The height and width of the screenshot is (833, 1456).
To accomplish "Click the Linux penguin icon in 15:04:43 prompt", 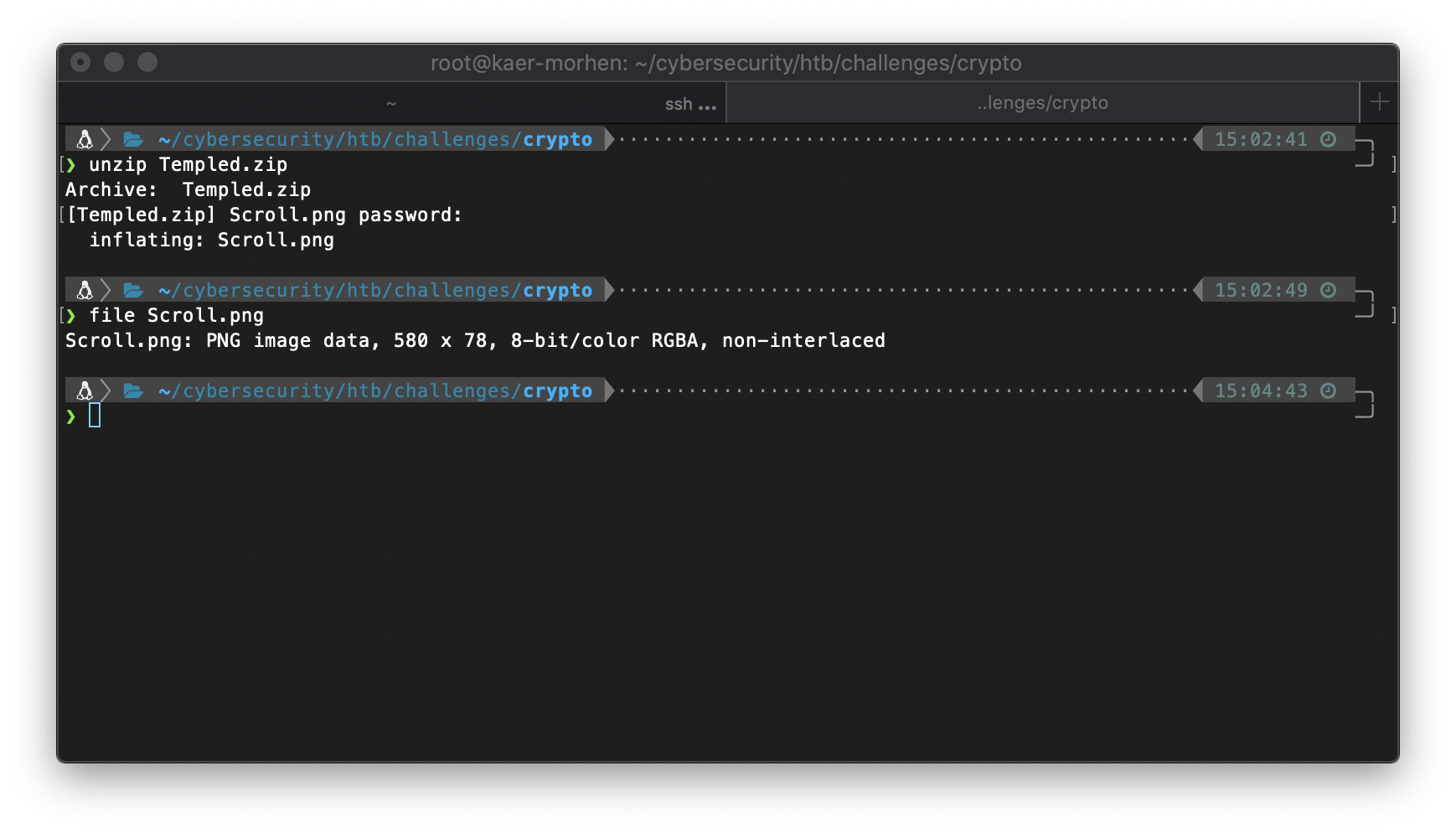I will pos(85,391).
